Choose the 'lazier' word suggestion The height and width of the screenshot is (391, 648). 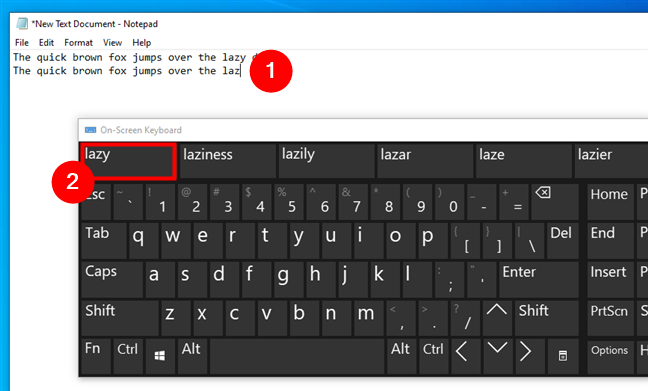click(x=612, y=161)
